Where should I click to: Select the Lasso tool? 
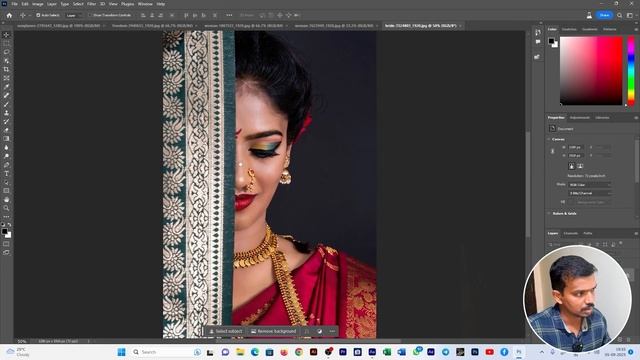click(x=6, y=52)
